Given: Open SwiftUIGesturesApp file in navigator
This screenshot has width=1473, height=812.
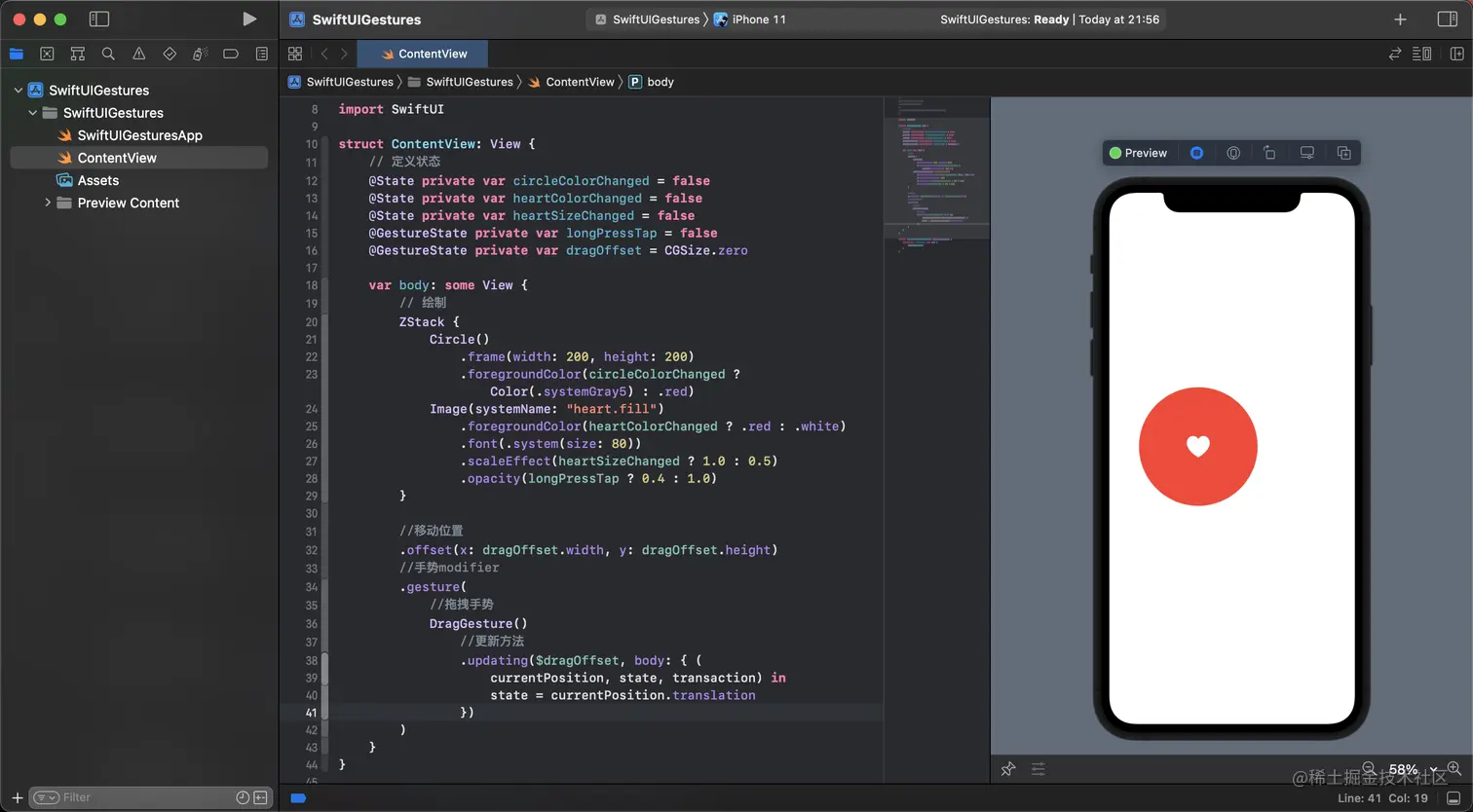Looking at the screenshot, I should tap(139, 135).
